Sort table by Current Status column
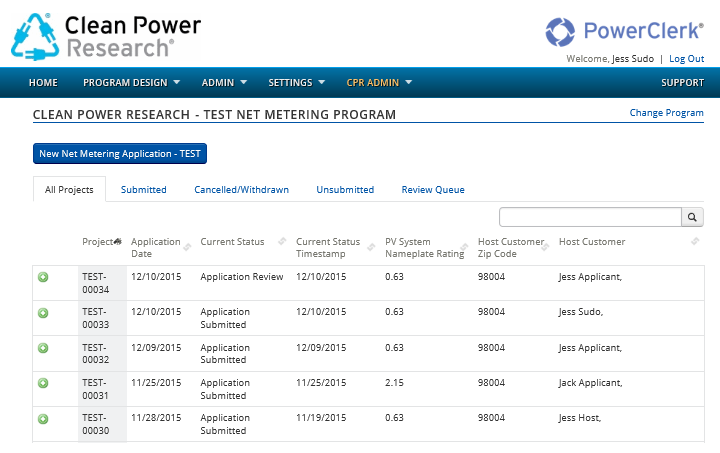Viewport: 720px width, 453px height. [282, 241]
